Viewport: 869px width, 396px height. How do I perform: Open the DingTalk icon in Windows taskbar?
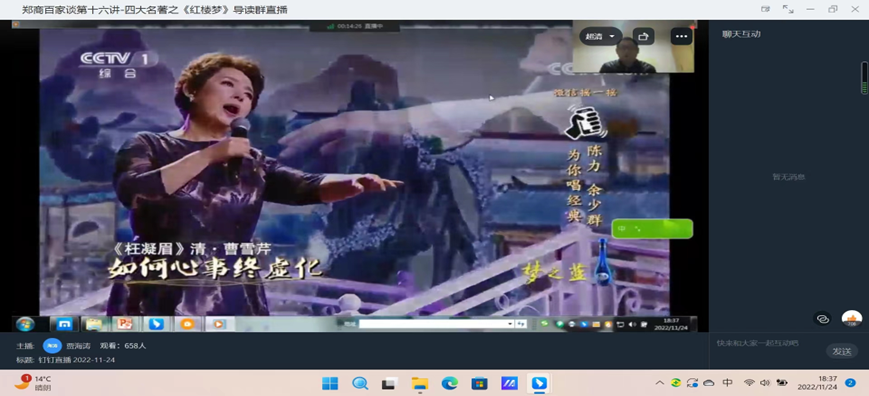[x=539, y=383]
